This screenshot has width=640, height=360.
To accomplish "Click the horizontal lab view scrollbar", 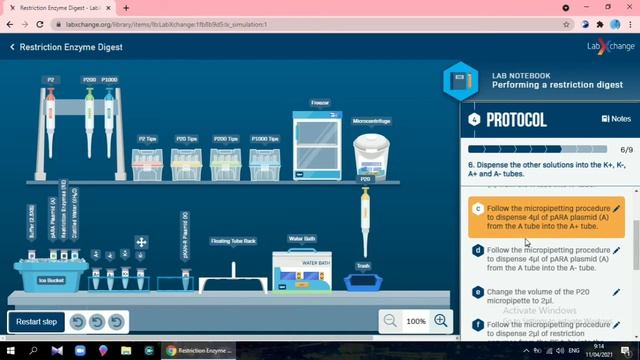I will pos(189,338).
